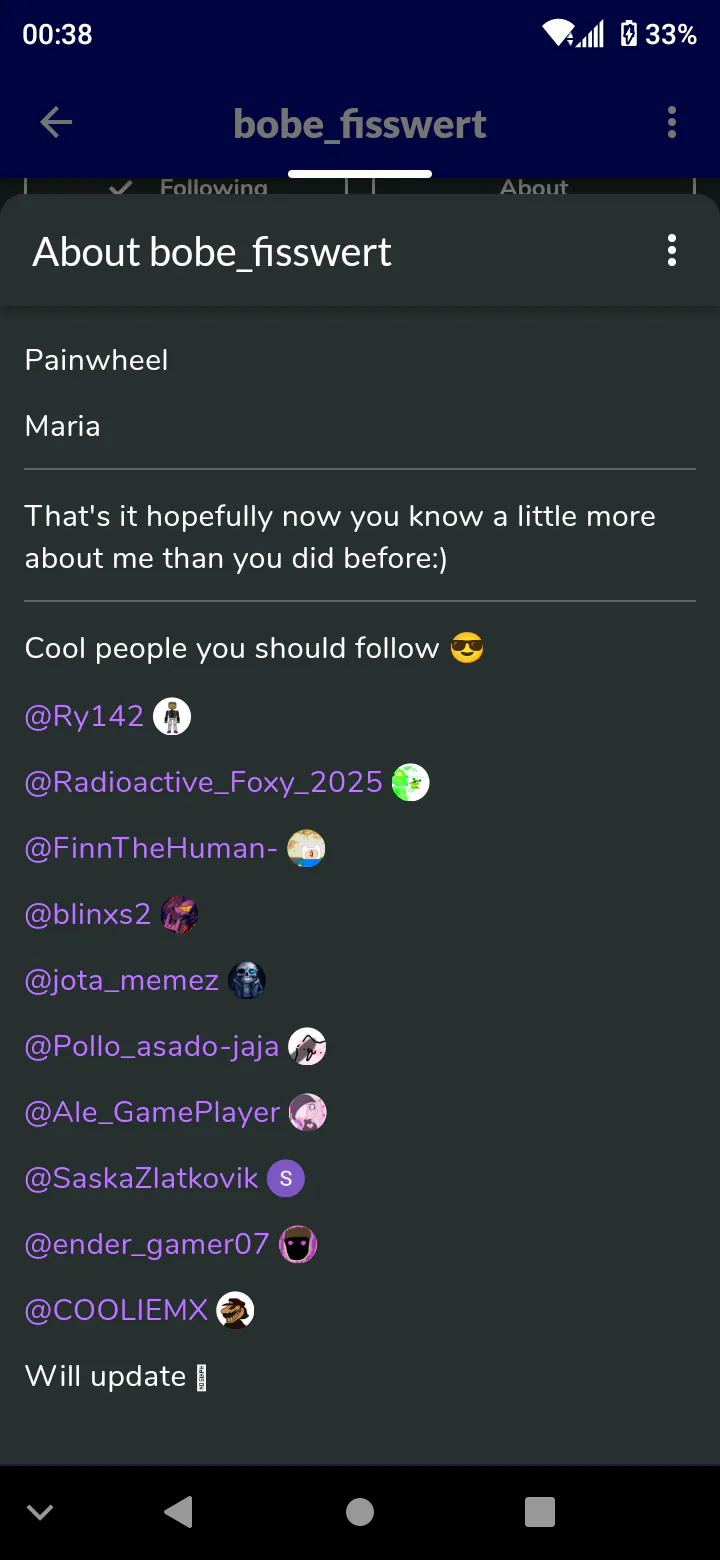This screenshot has height=1560, width=720.
Task: Open the @Pollo_asado-jaja profile link
Action: click(x=152, y=1046)
